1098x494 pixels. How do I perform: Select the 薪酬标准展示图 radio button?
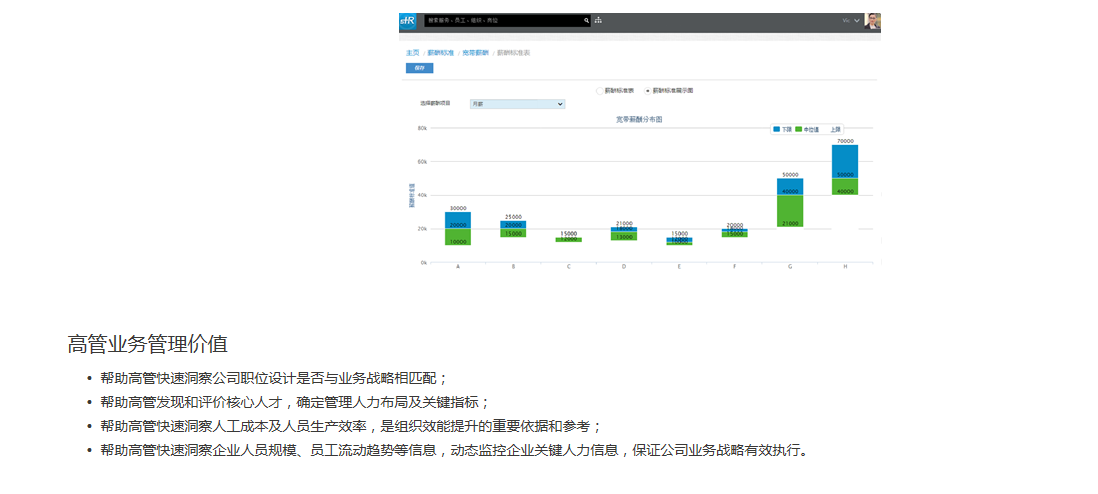(648, 90)
